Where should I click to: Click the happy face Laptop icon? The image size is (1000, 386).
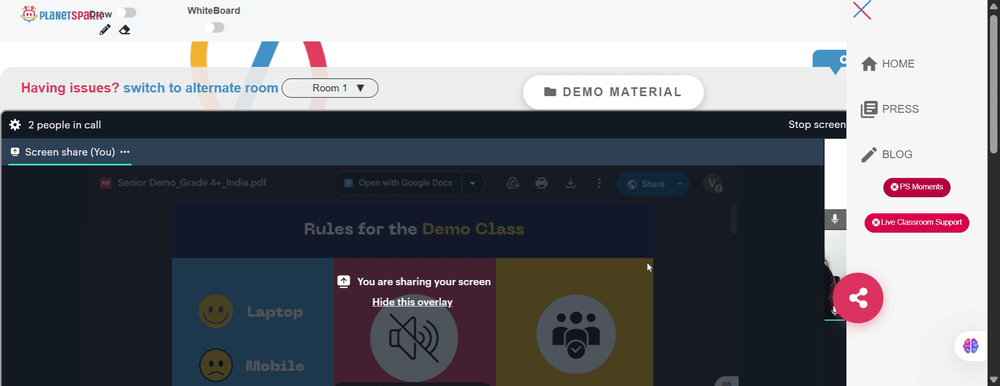click(x=216, y=311)
